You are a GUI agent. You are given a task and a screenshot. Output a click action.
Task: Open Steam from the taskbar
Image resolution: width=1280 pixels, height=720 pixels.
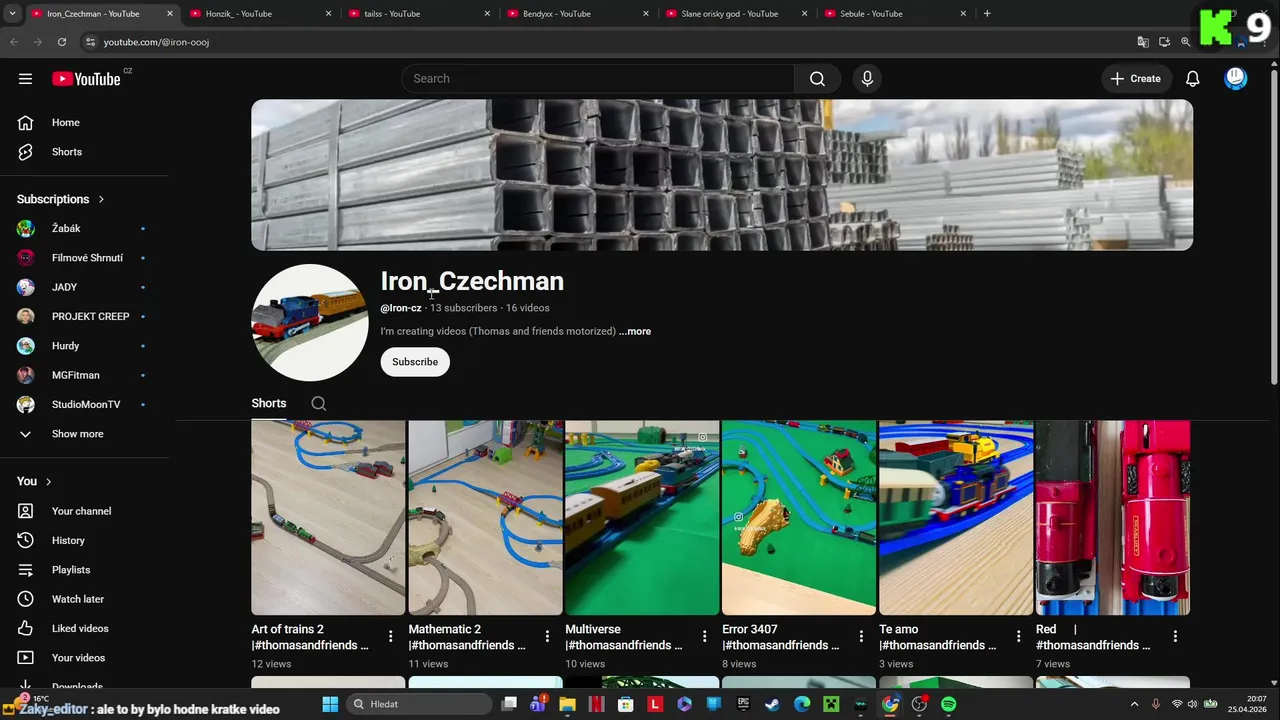[773, 704]
